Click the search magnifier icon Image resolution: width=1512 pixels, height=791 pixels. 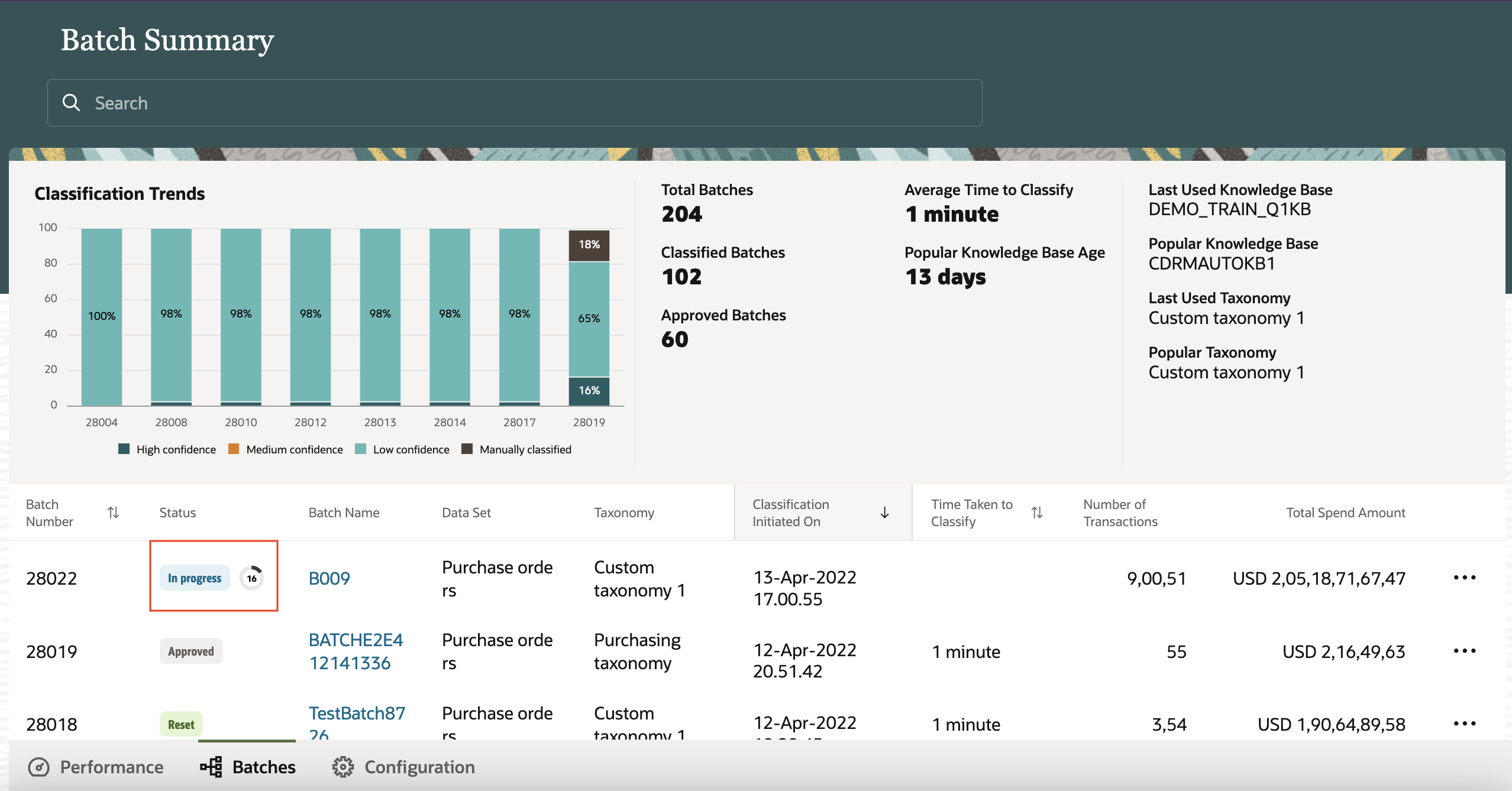coord(71,103)
